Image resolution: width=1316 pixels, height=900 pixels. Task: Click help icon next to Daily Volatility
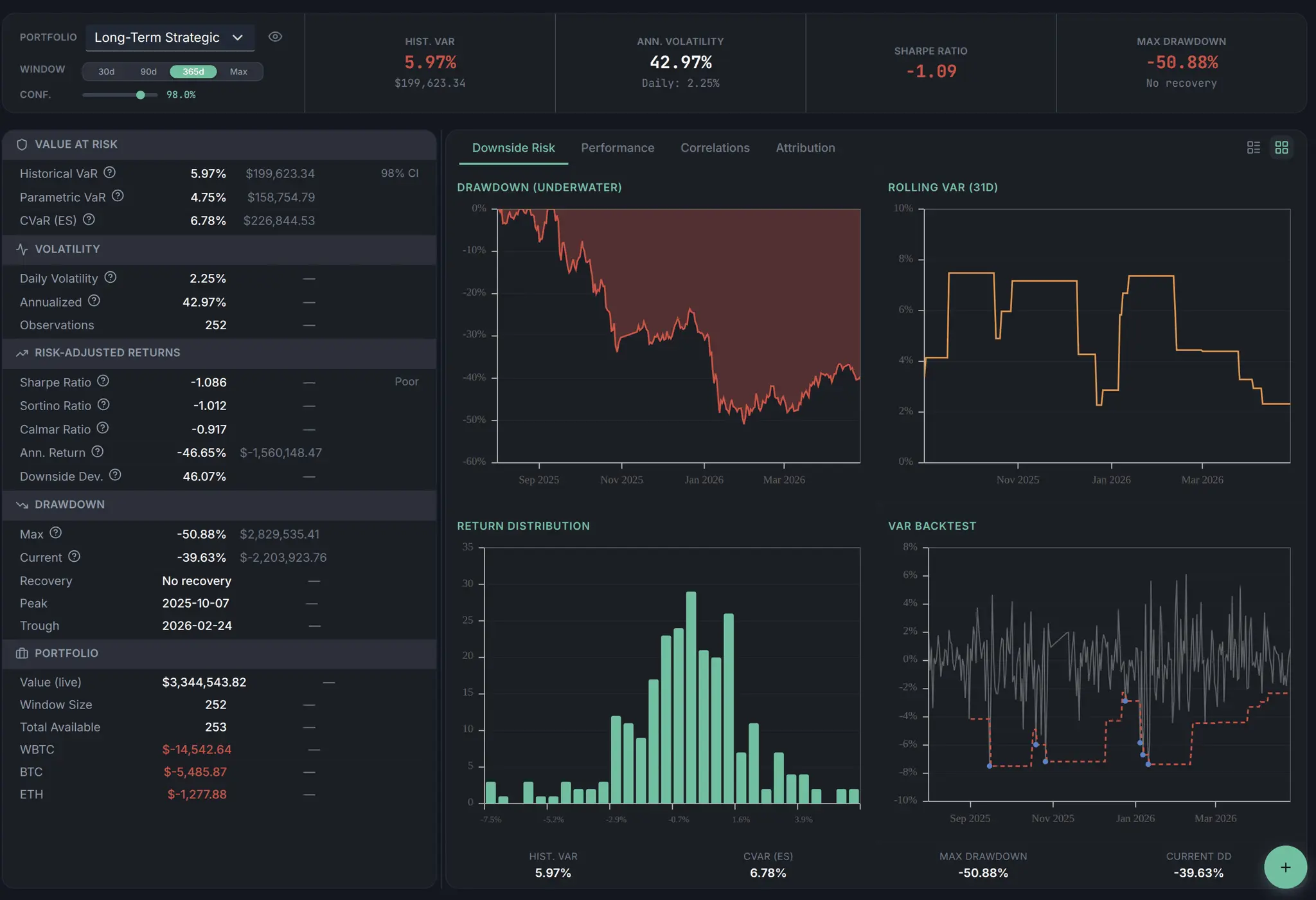point(111,277)
